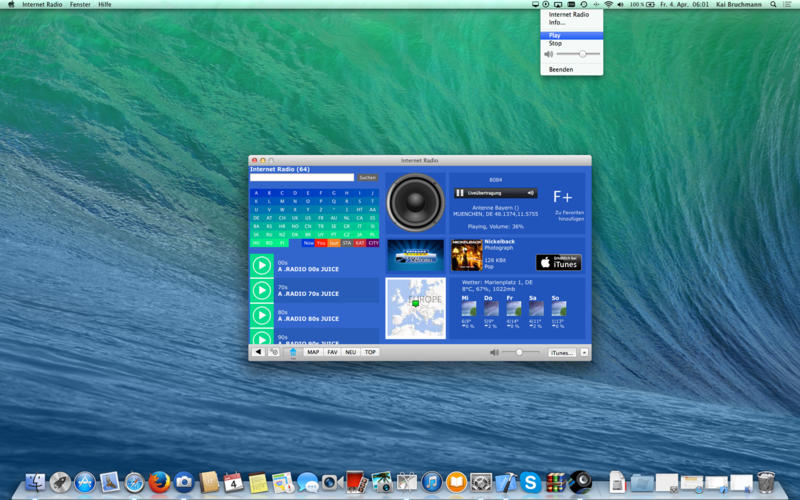Expand the small arrow beside iTunes button
The image size is (800, 500).
pyautogui.click(x=584, y=352)
